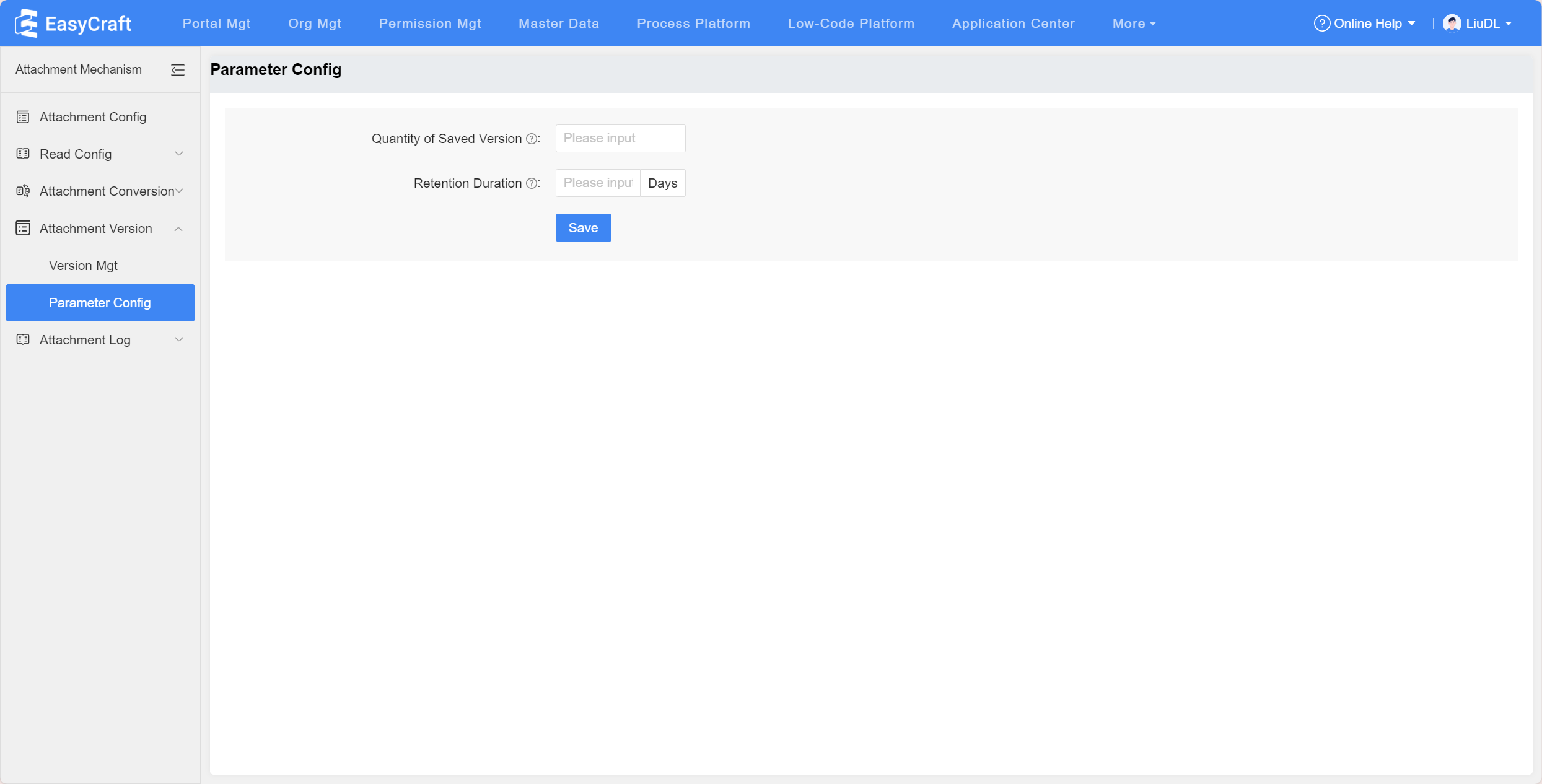Open the More dropdown menu
Screen dimensions: 1542x784
[1134, 24]
